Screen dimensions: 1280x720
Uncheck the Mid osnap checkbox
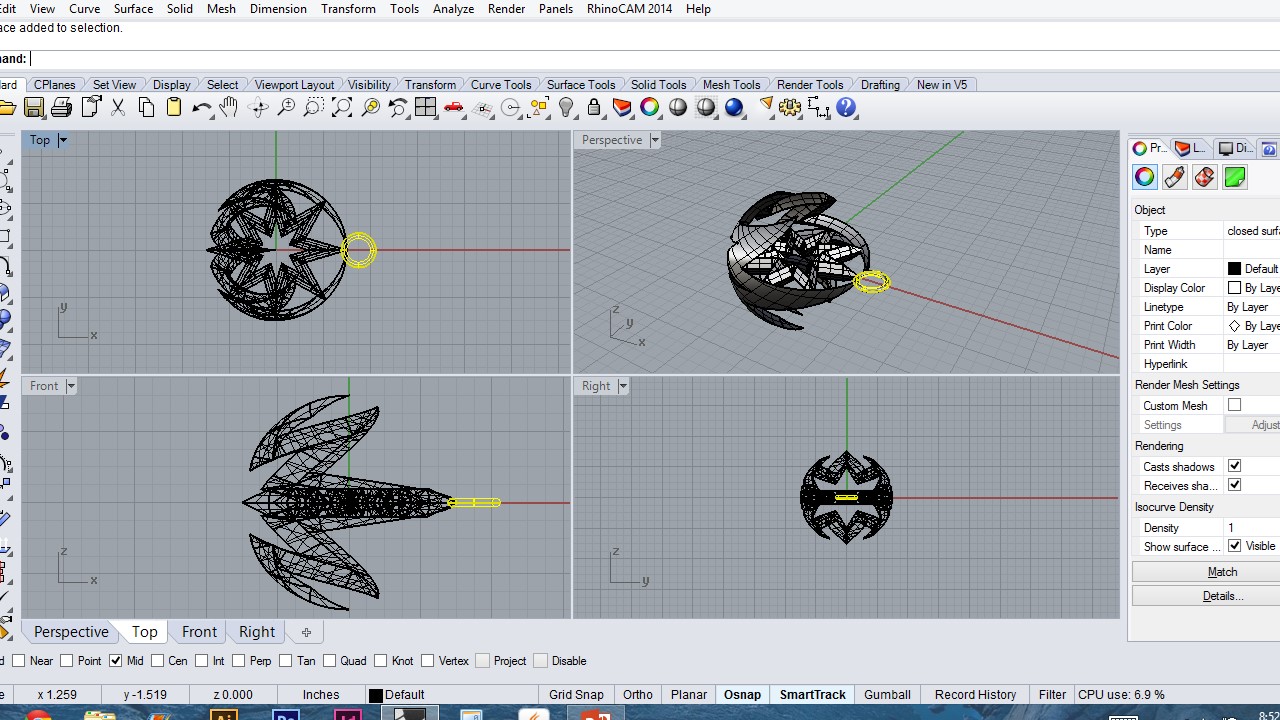click(115, 661)
